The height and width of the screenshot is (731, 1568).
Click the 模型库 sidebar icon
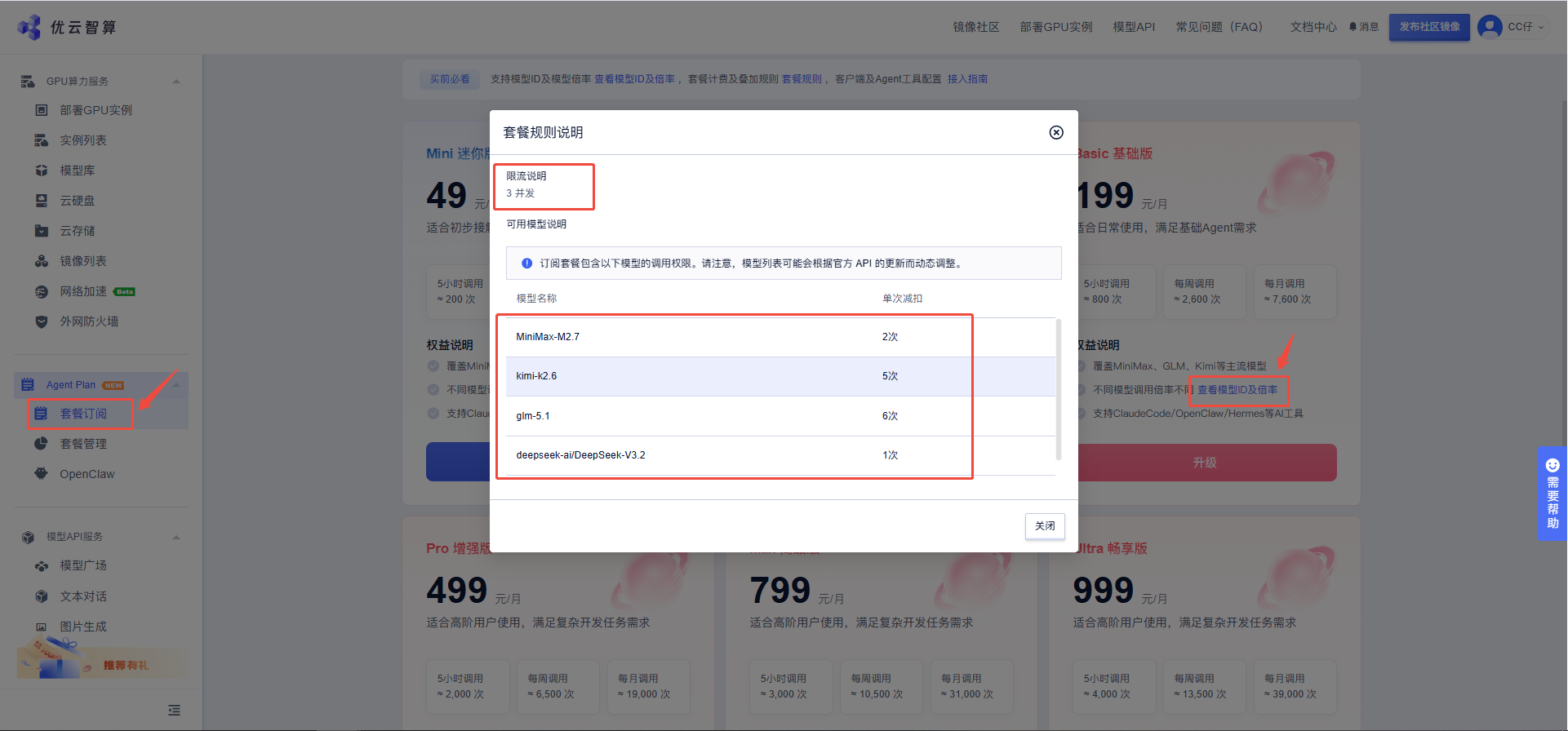42,171
